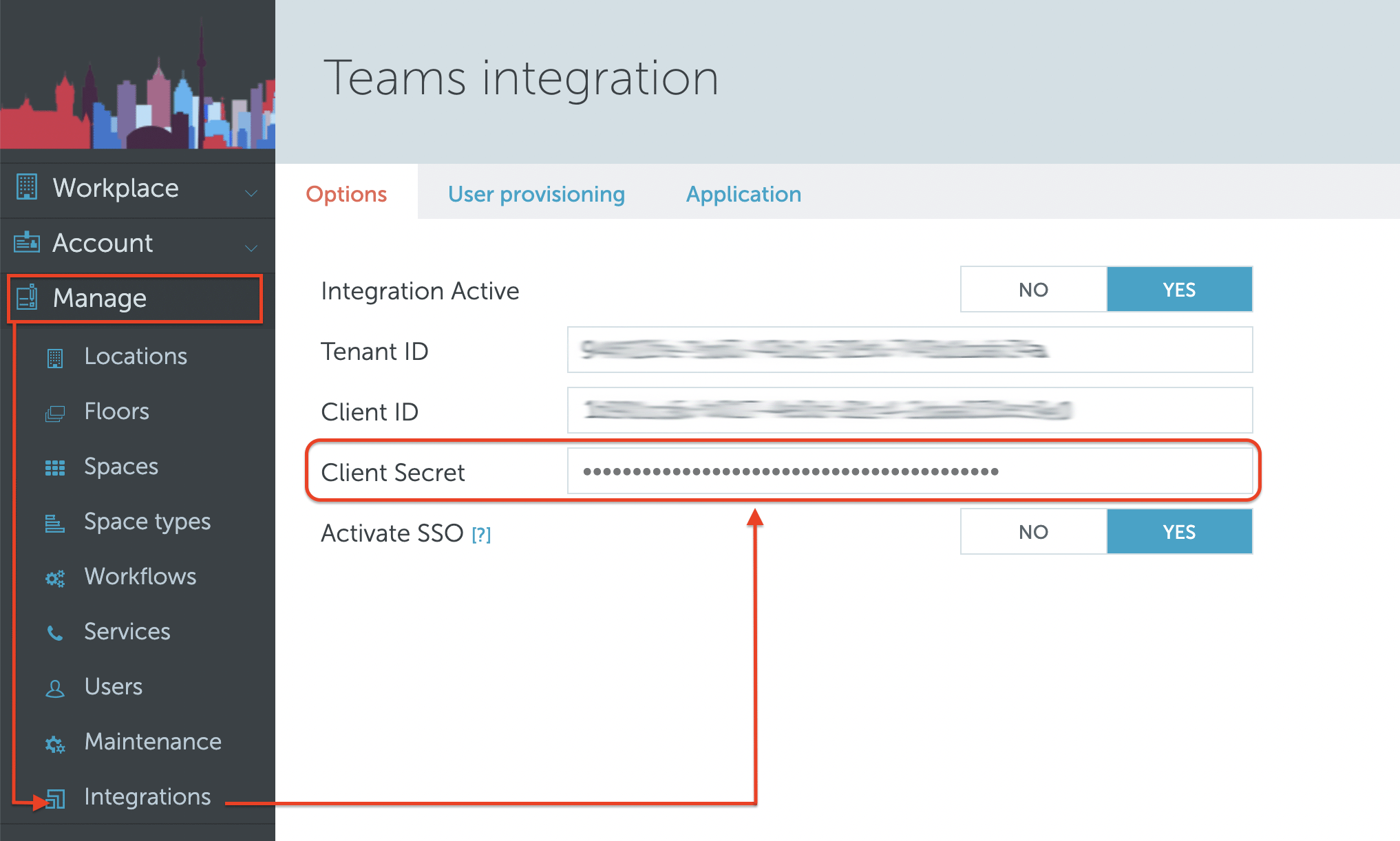The width and height of the screenshot is (1400, 841).
Task: Click the Floors layers icon
Action: [55, 413]
